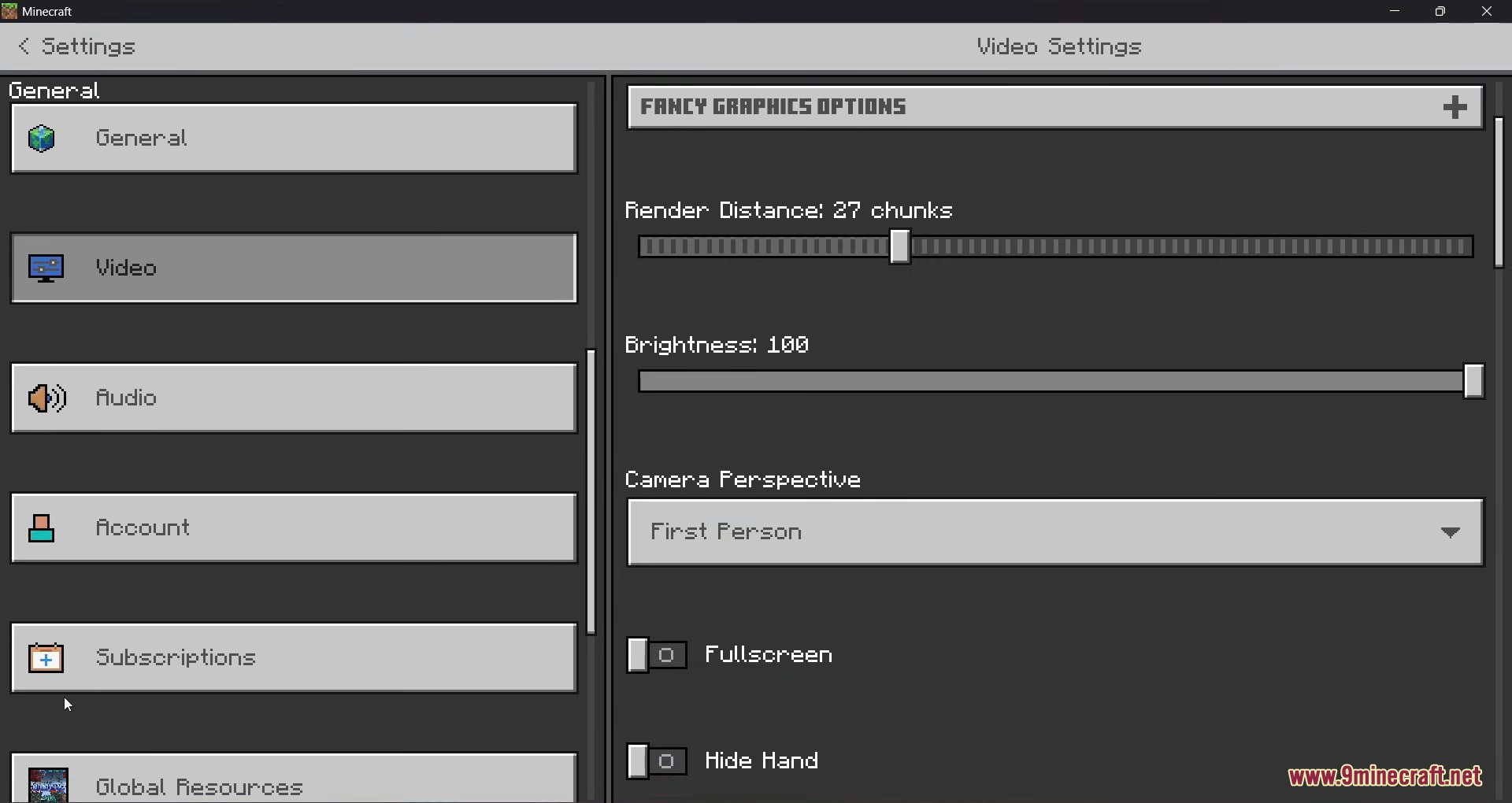
Task: Click the General cube icon
Action: (42, 139)
